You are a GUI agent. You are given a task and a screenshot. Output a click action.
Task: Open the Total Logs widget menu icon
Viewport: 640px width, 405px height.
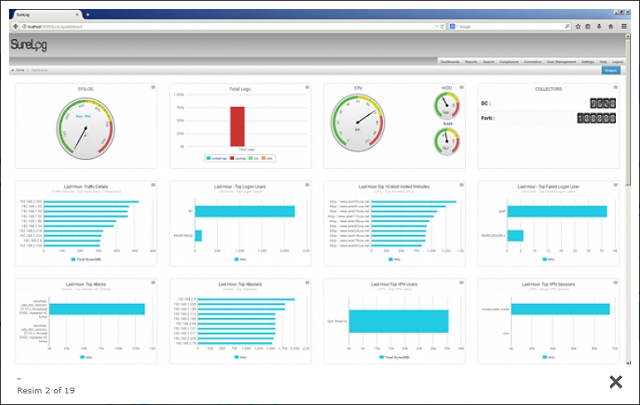[307, 87]
